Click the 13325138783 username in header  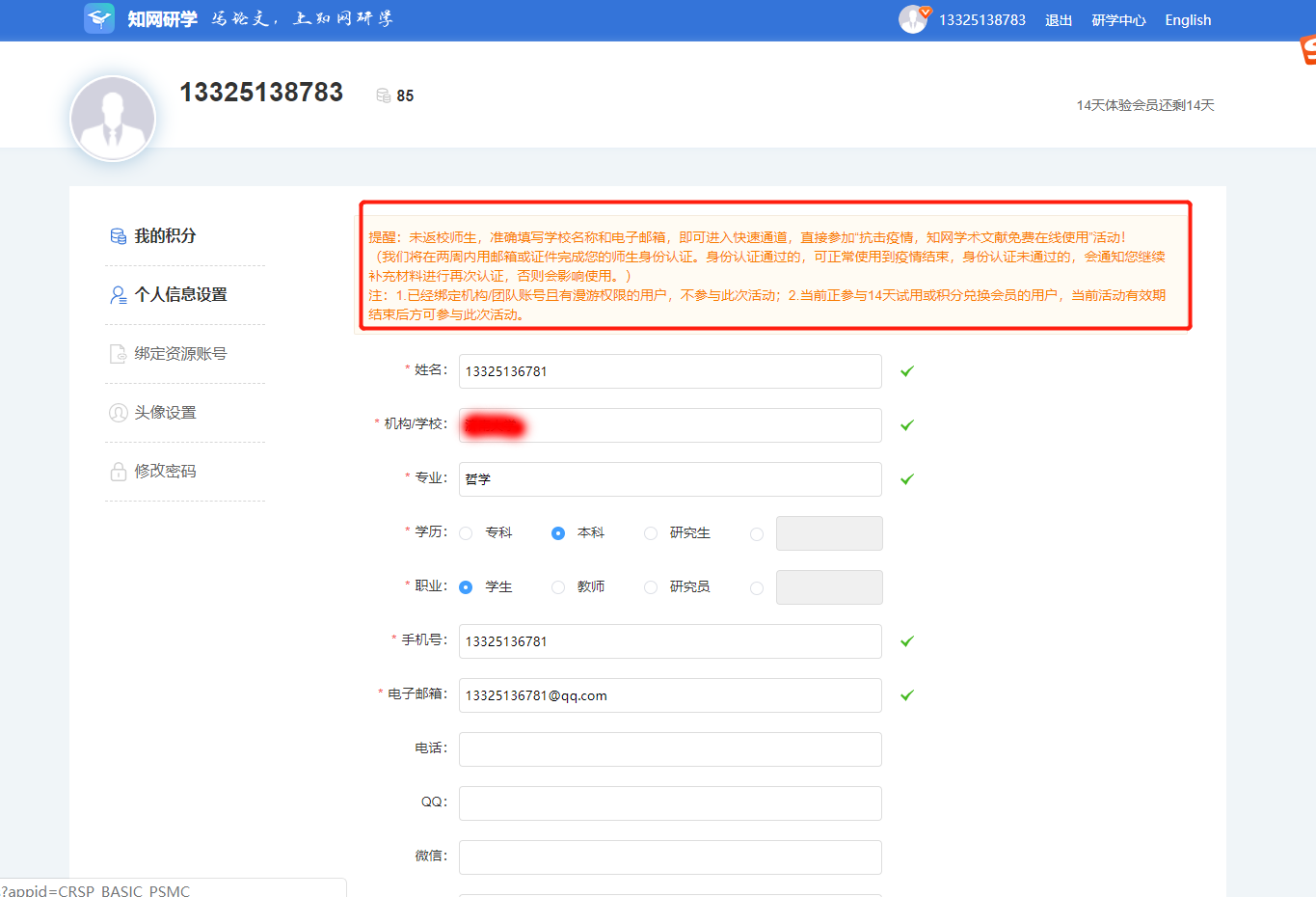981,20
